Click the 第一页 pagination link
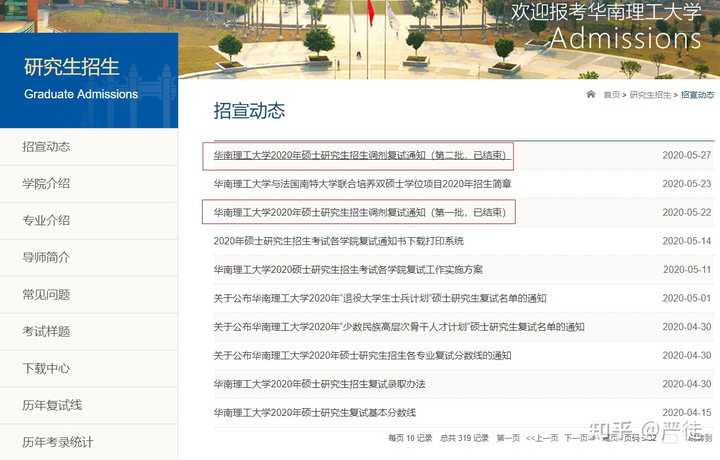This screenshot has width=720, height=460. pyautogui.click(x=508, y=438)
